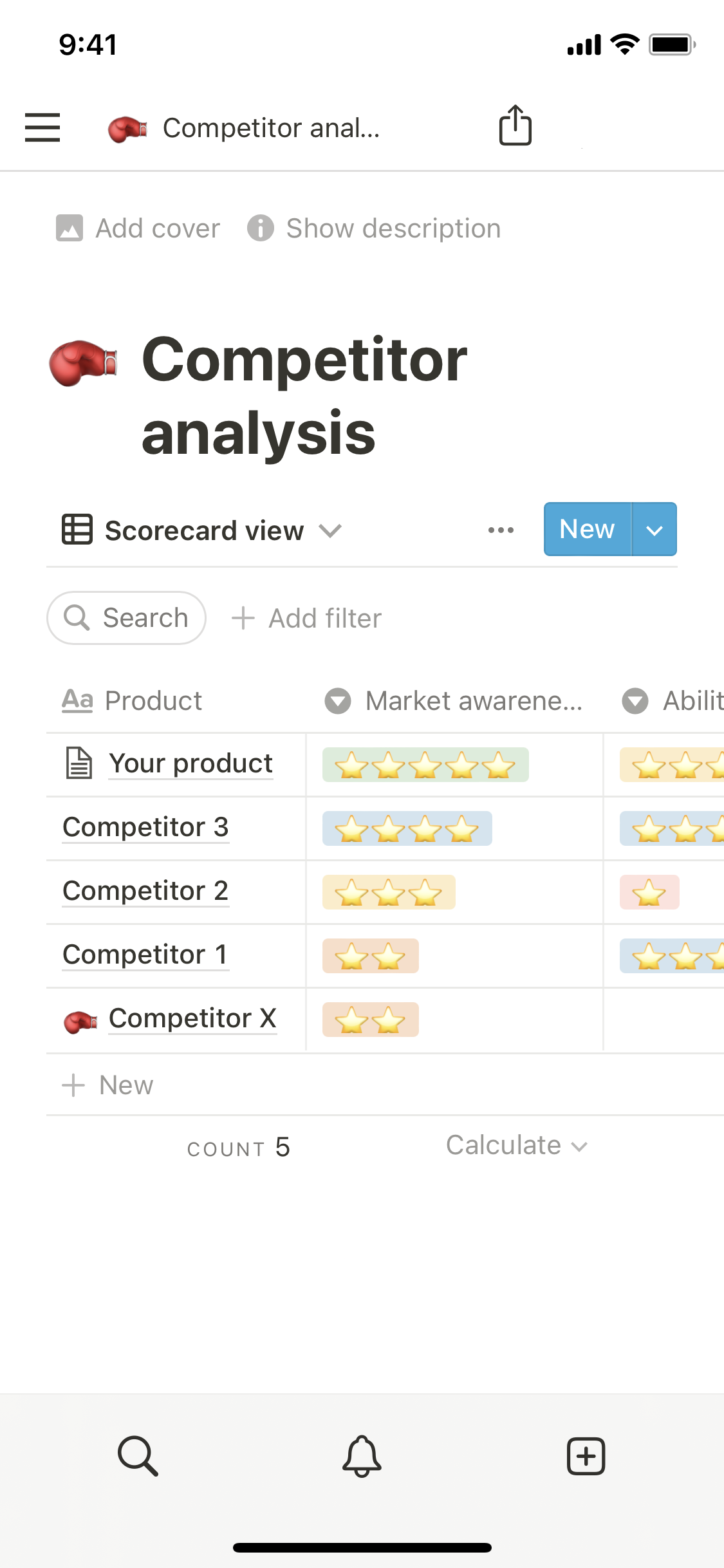Open view options with the three dots
The height and width of the screenshot is (1568, 724).
(x=501, y=530)
